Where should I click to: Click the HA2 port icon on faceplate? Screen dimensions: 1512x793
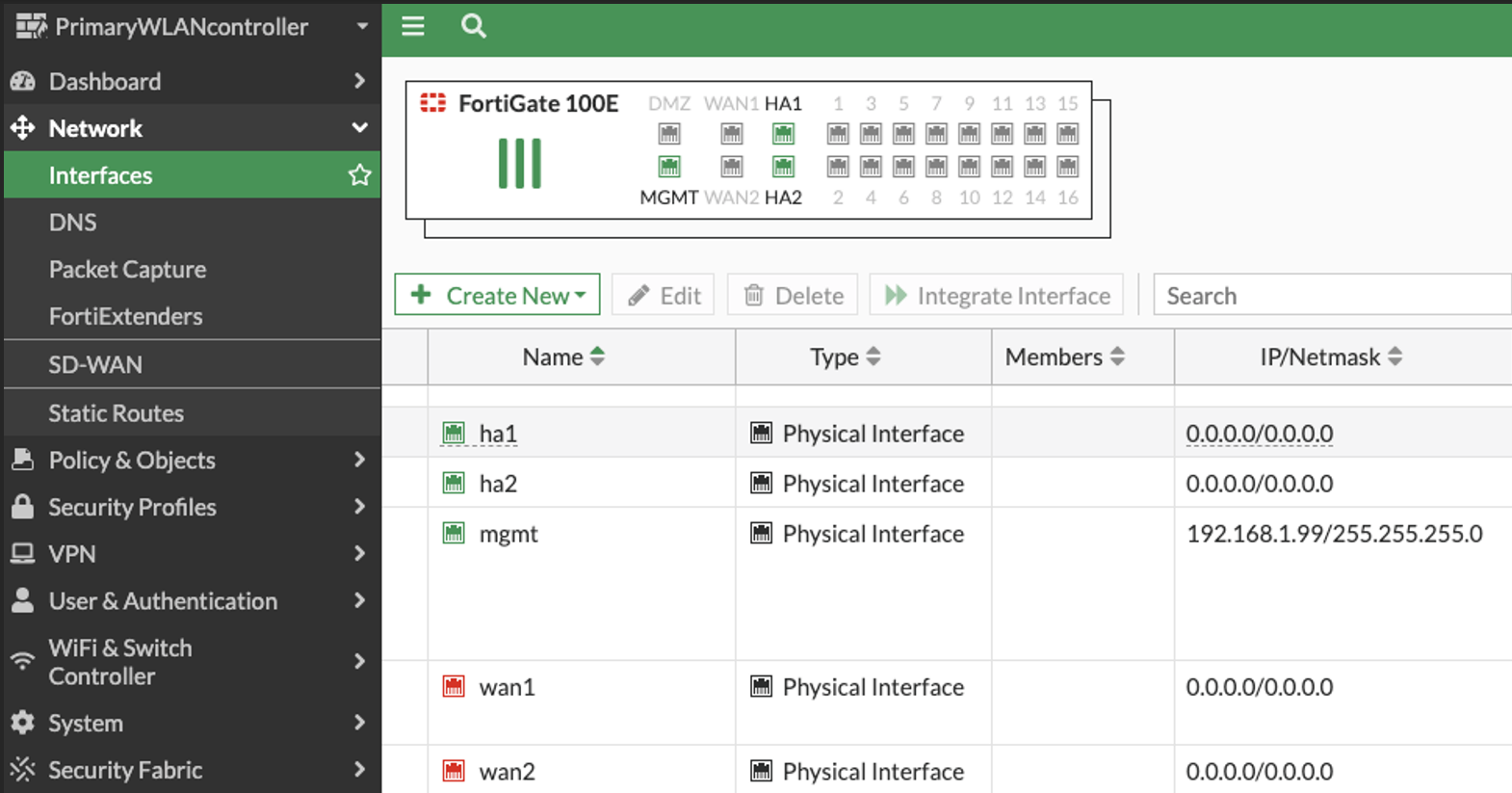[x=783, y=167]
